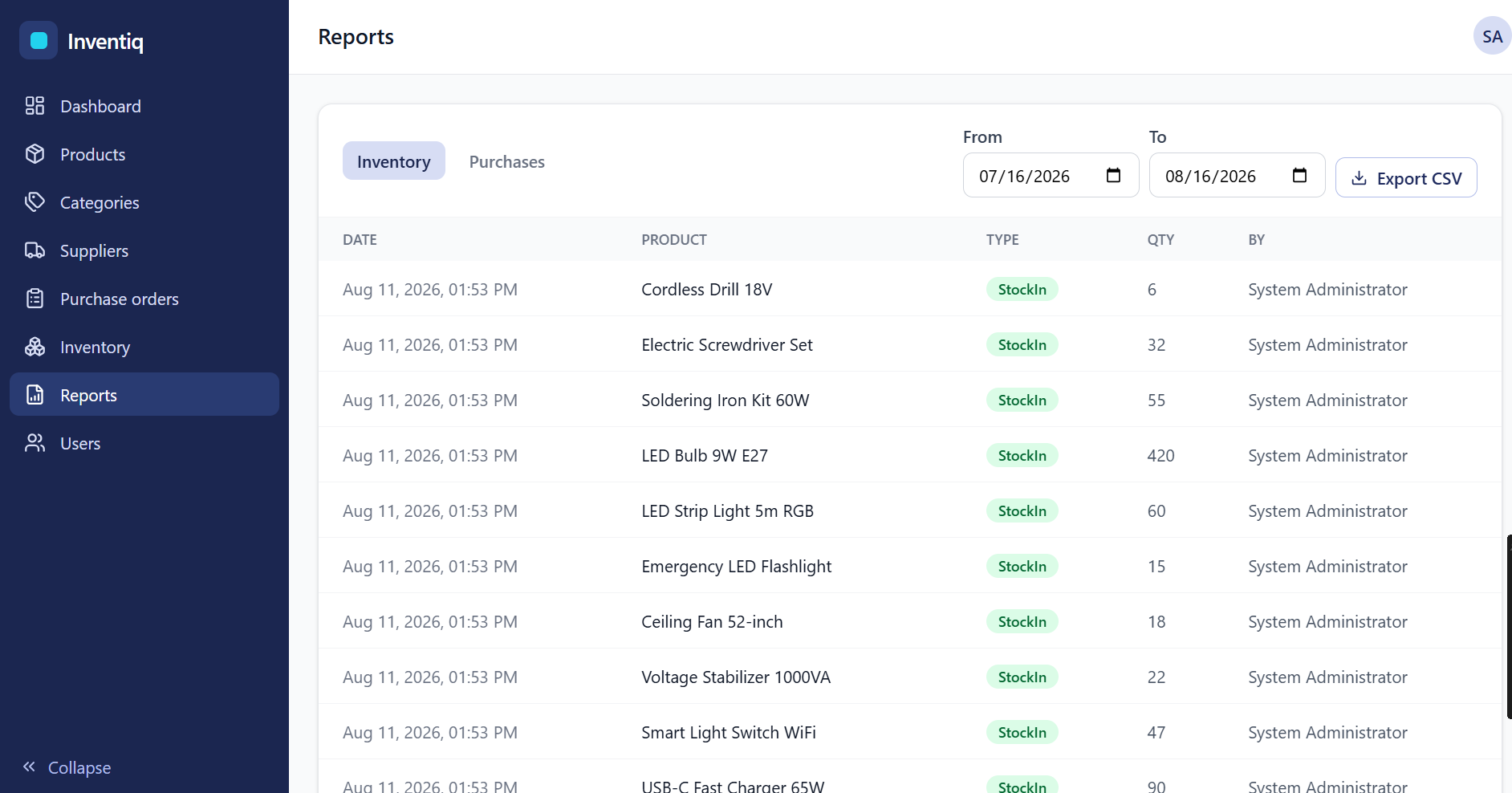Click the QTY column header

click(x=1160, y=239)
